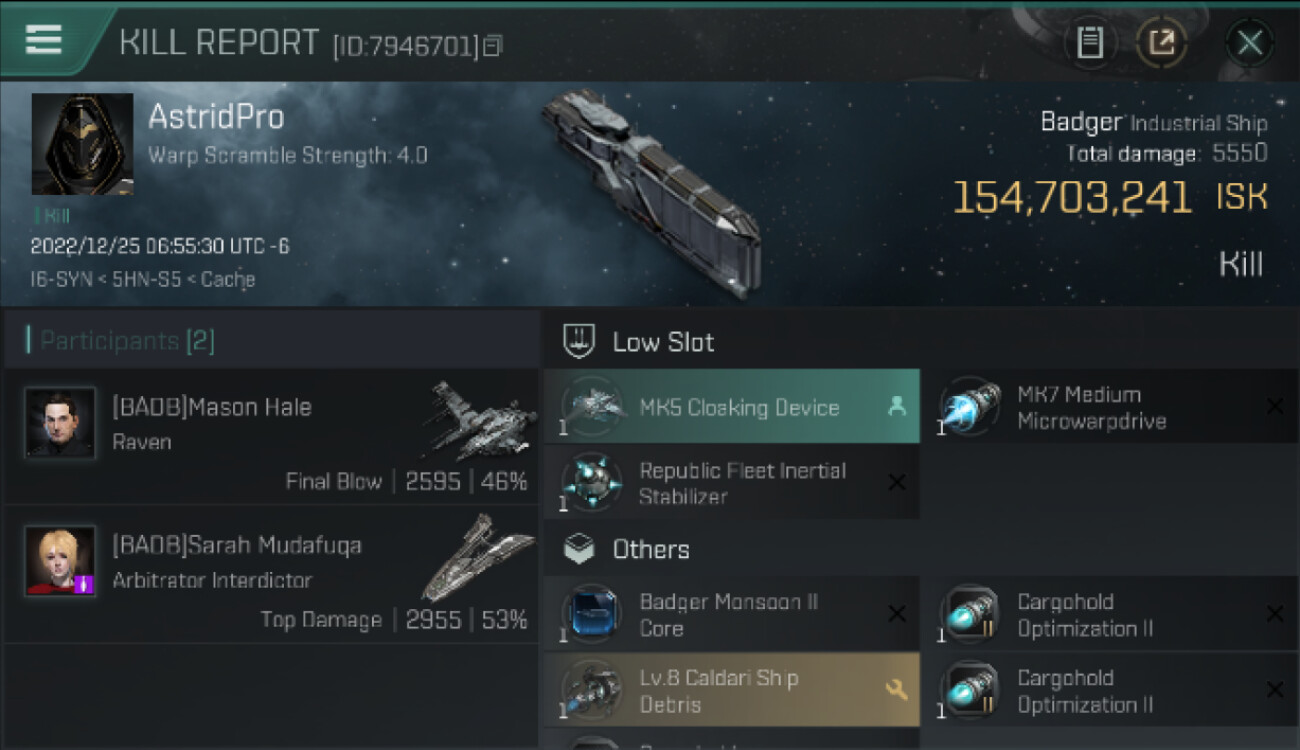Screen dimensions: 1300x750
Task: Close the kill report window
Action: (x=1249, y=43)
